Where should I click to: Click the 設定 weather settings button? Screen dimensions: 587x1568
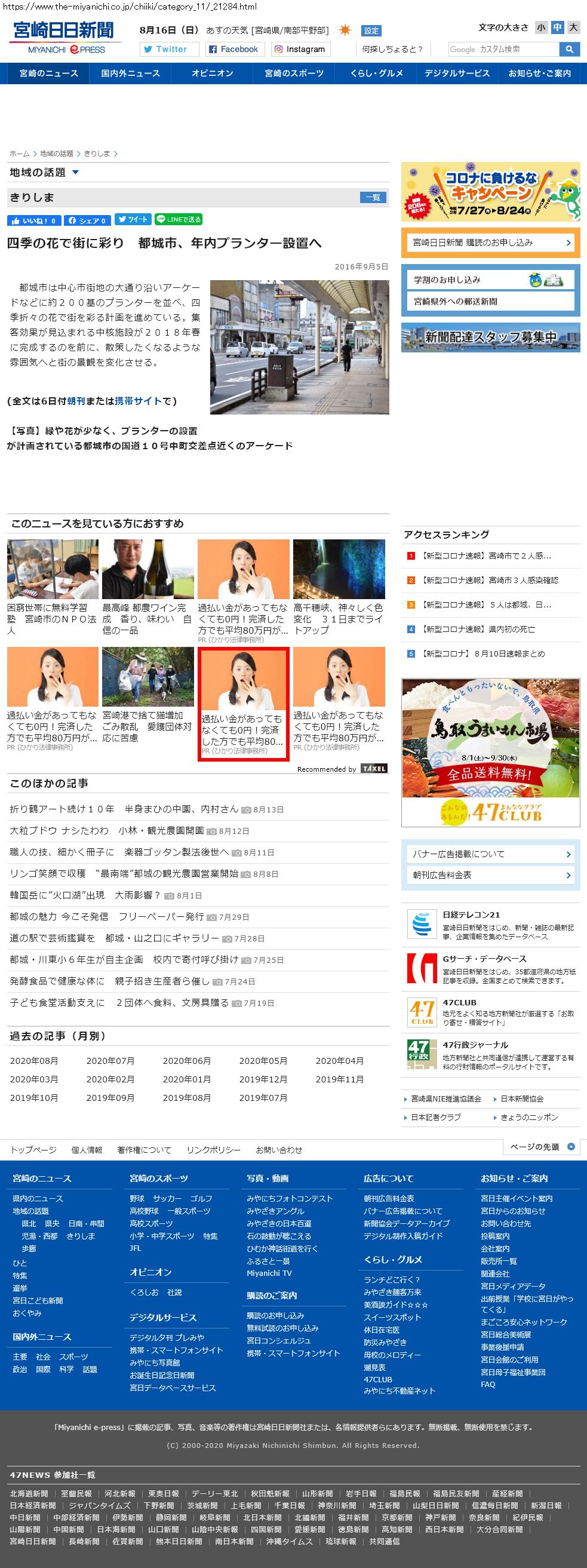tap(371, 30)
